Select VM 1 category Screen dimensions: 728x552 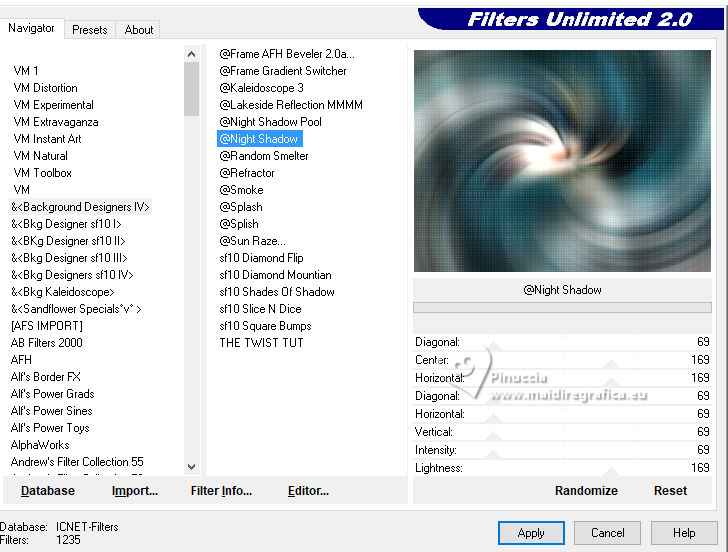[x=26, y=71]
